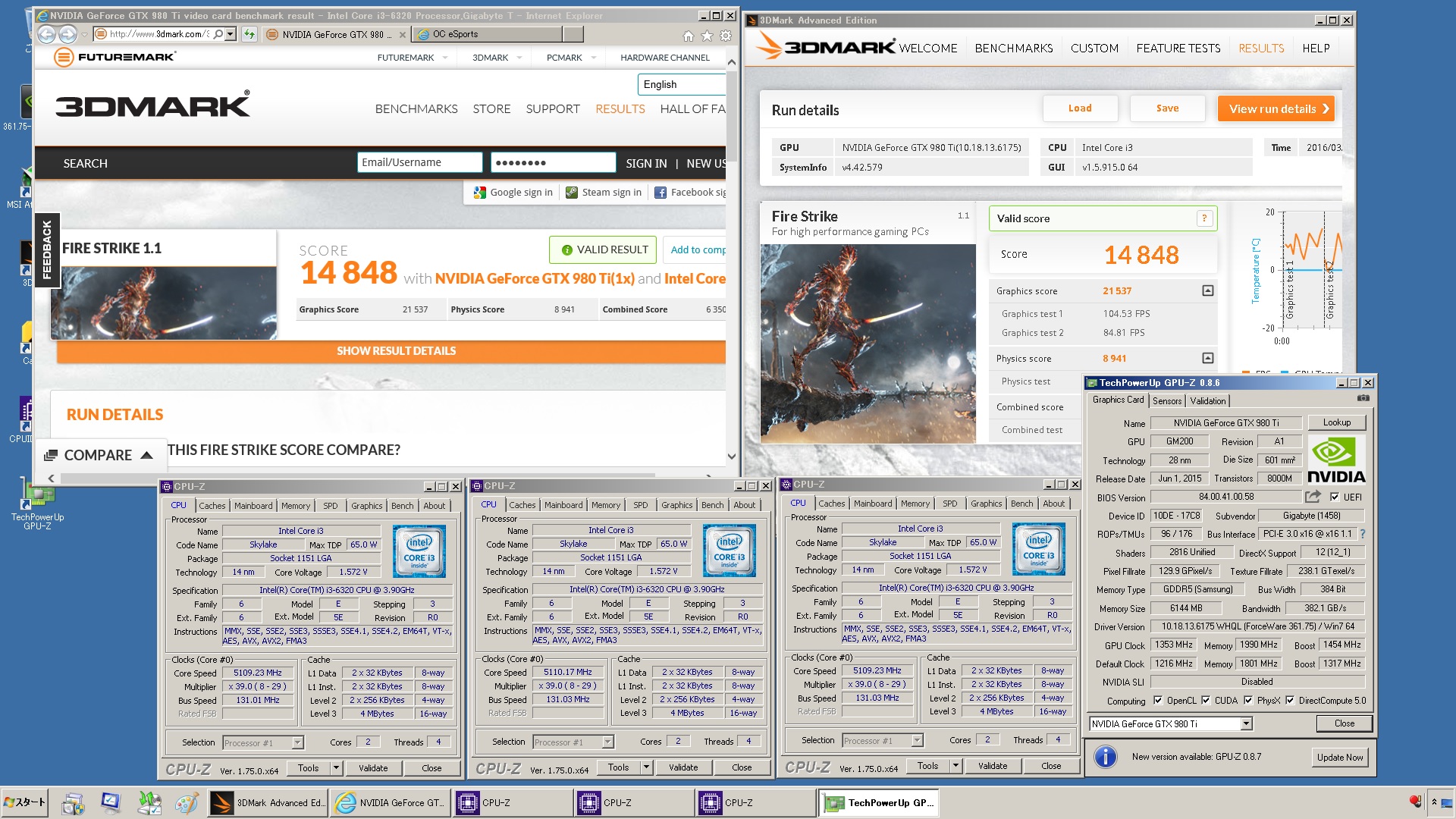Open IE tools gear icon
Screen dimensions: 1456x819
tap(726, 36)
